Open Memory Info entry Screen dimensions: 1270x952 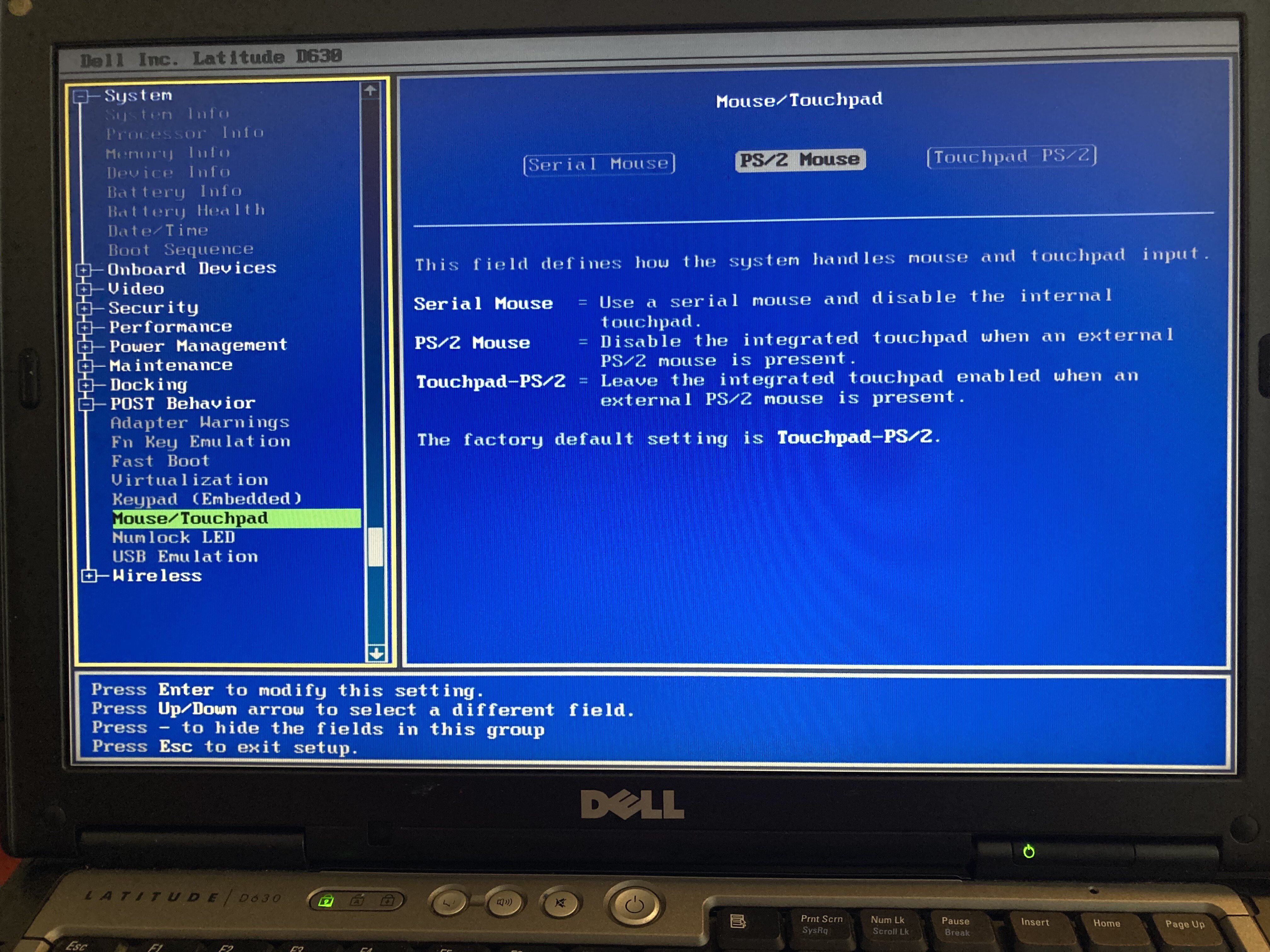pyautogui.click(x=168, y=153)
